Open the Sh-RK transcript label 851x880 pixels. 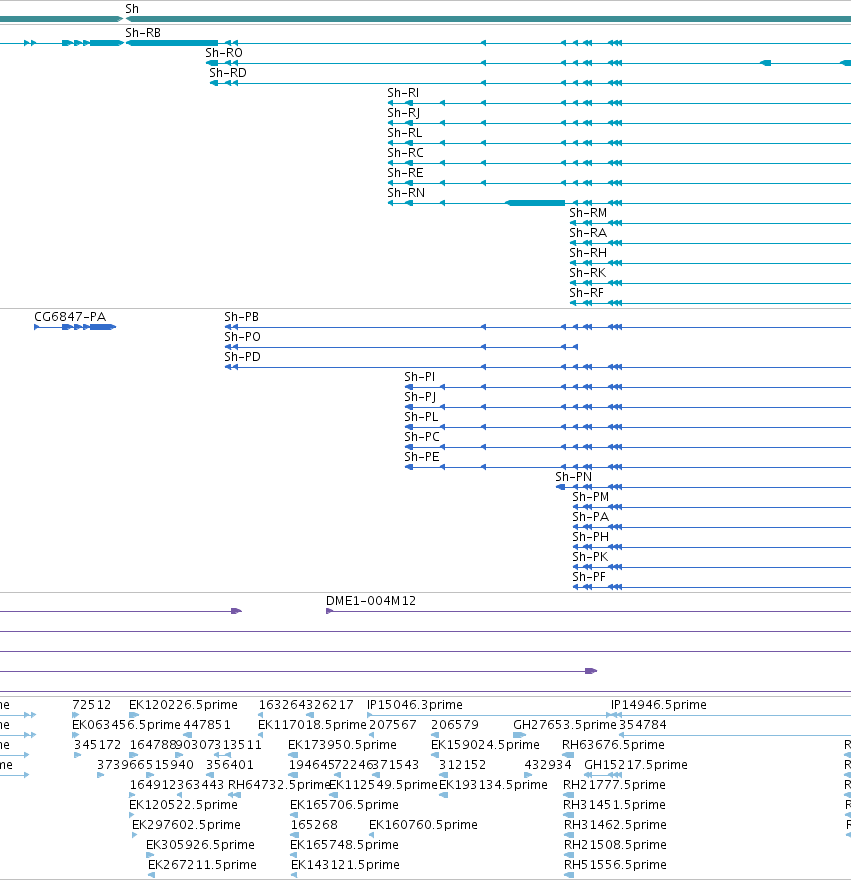pyautogui.click(x=588, y=273)
